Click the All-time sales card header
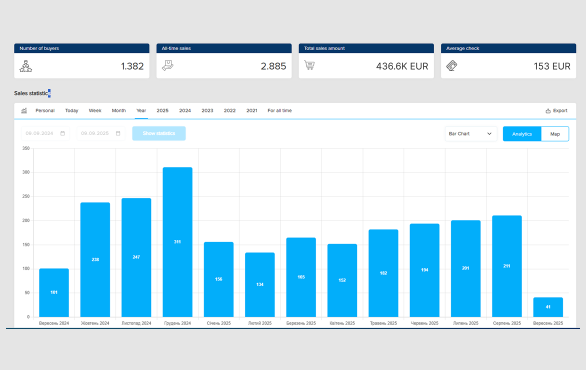Viewport: 586px width, 370px height. 224,48
